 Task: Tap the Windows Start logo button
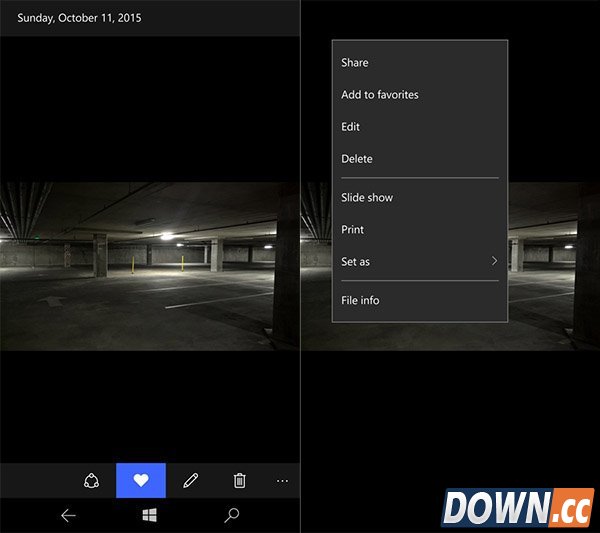150,516
